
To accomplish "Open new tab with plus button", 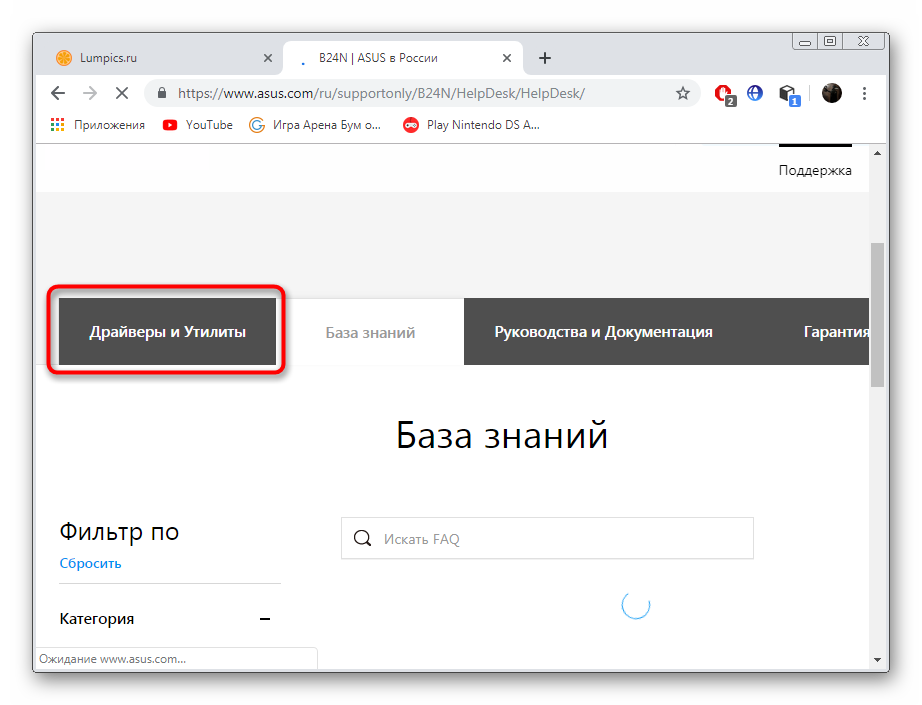I will (x=545, y=58).
